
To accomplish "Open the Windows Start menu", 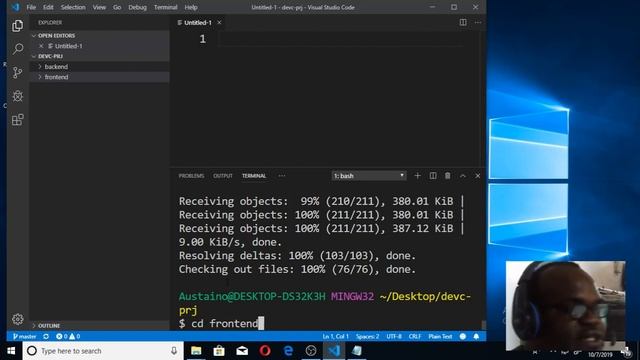I will pos(11,351).
